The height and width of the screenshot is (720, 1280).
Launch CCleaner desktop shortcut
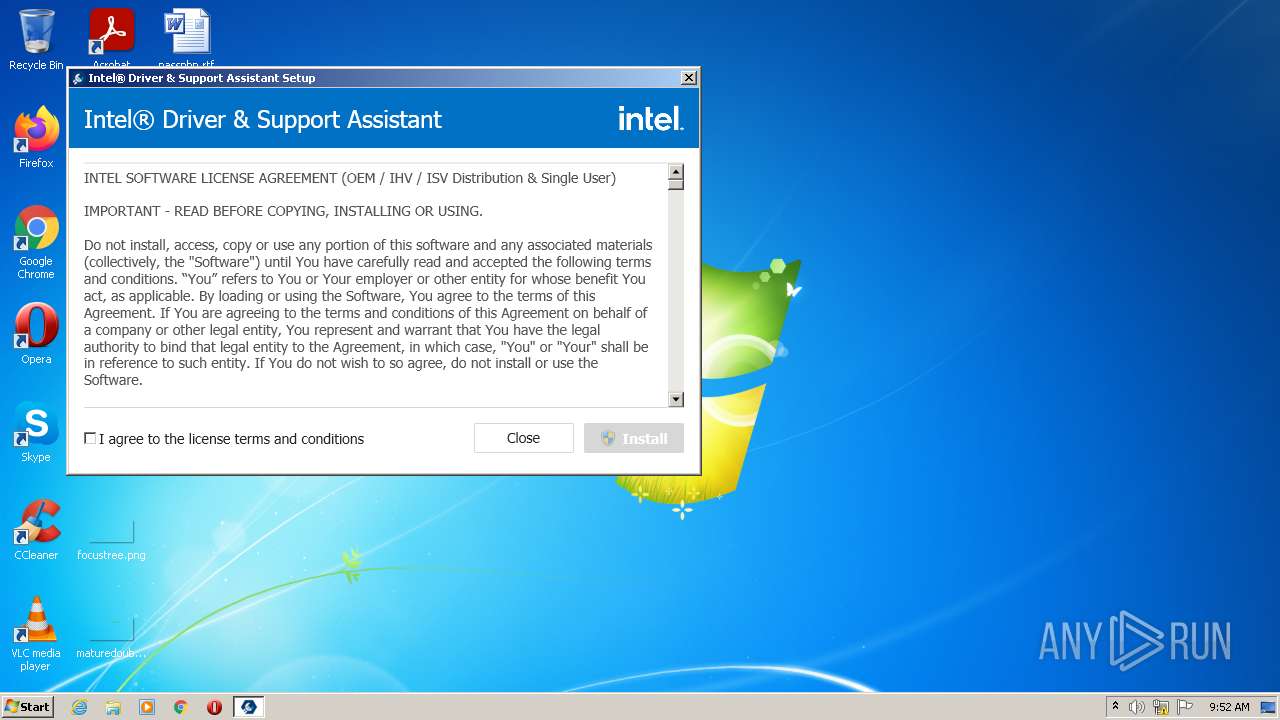pos(36,530)
